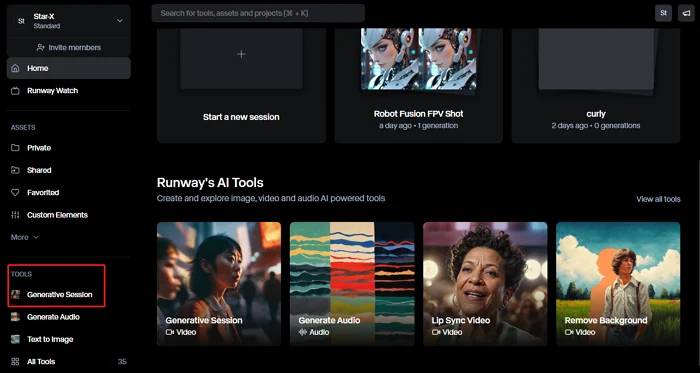
Task: Open the Custom Elements sliders icon
Action: [x=16, y=215]
